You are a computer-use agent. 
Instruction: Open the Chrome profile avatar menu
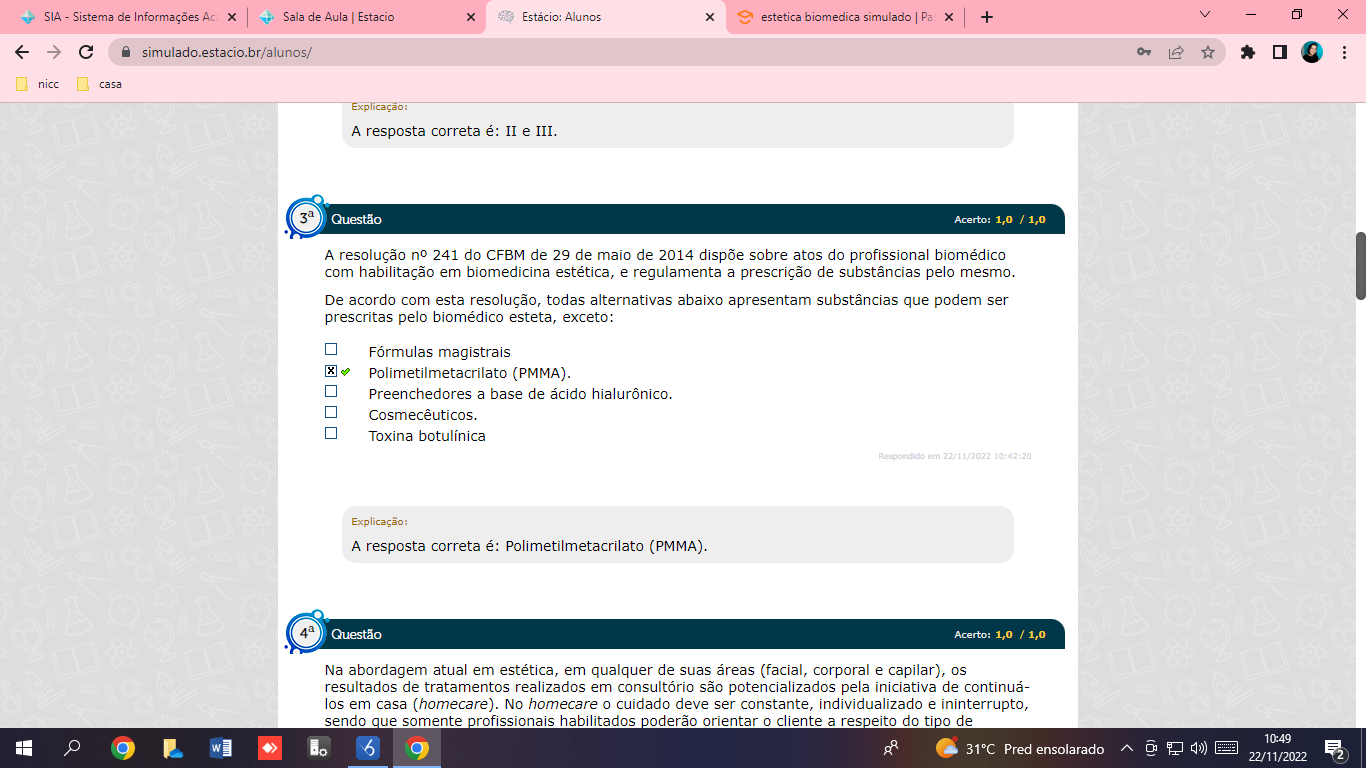click(x=1312, y=52)
